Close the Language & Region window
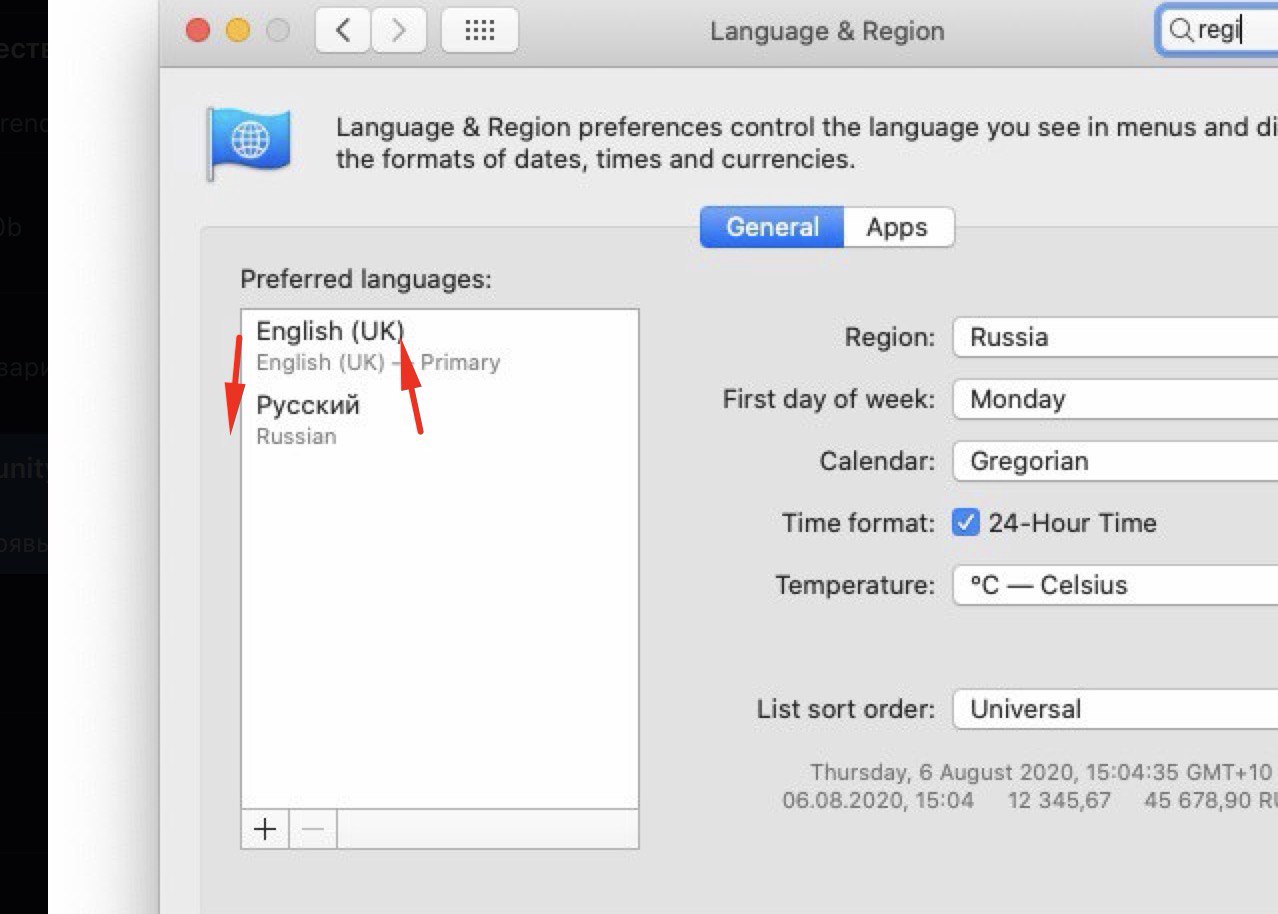Image resolution: width=1278 pixels, height=914 pixels. 198,31
